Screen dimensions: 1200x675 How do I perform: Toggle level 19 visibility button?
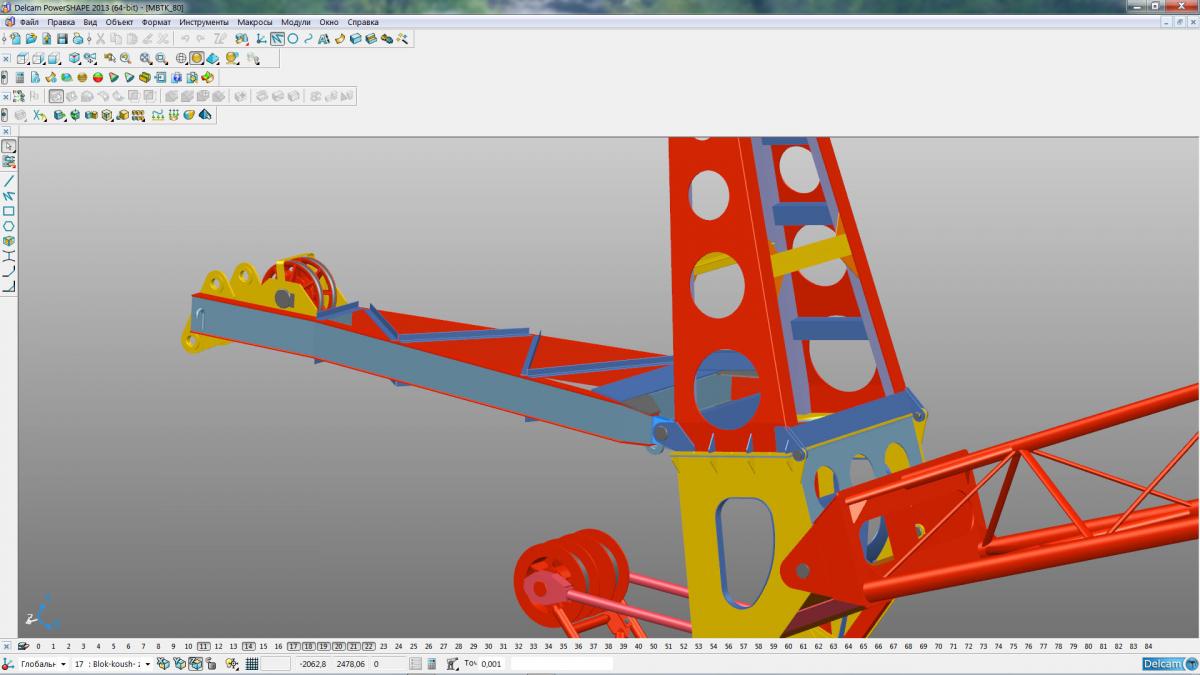[324, 646]
